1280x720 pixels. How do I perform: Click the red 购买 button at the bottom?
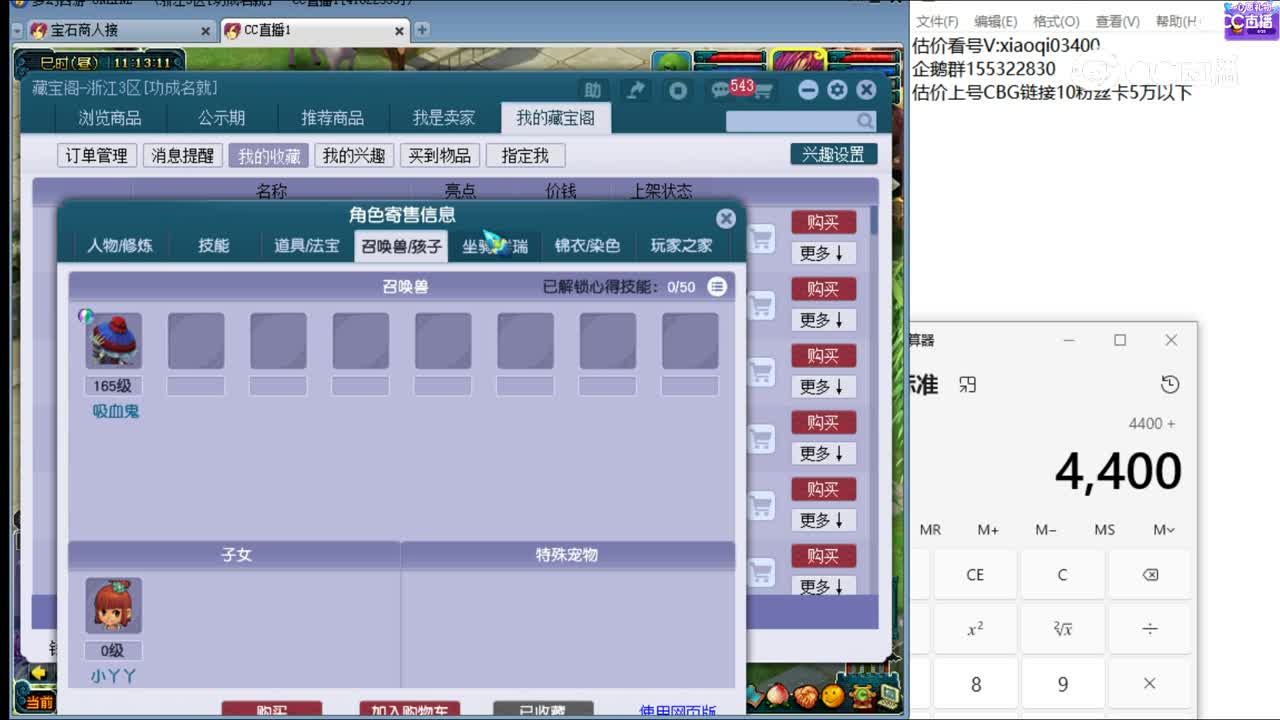click(273, 710)
